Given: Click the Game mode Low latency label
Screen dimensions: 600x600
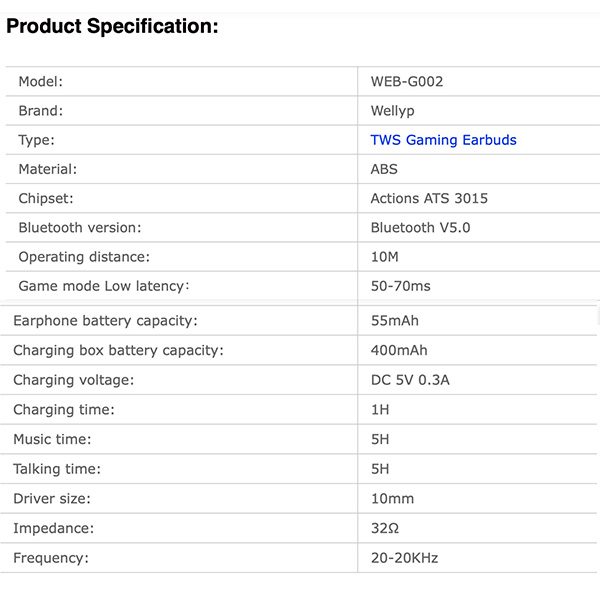Looking at the screenshot, I should pyautogui.click(x=104, y=286).
